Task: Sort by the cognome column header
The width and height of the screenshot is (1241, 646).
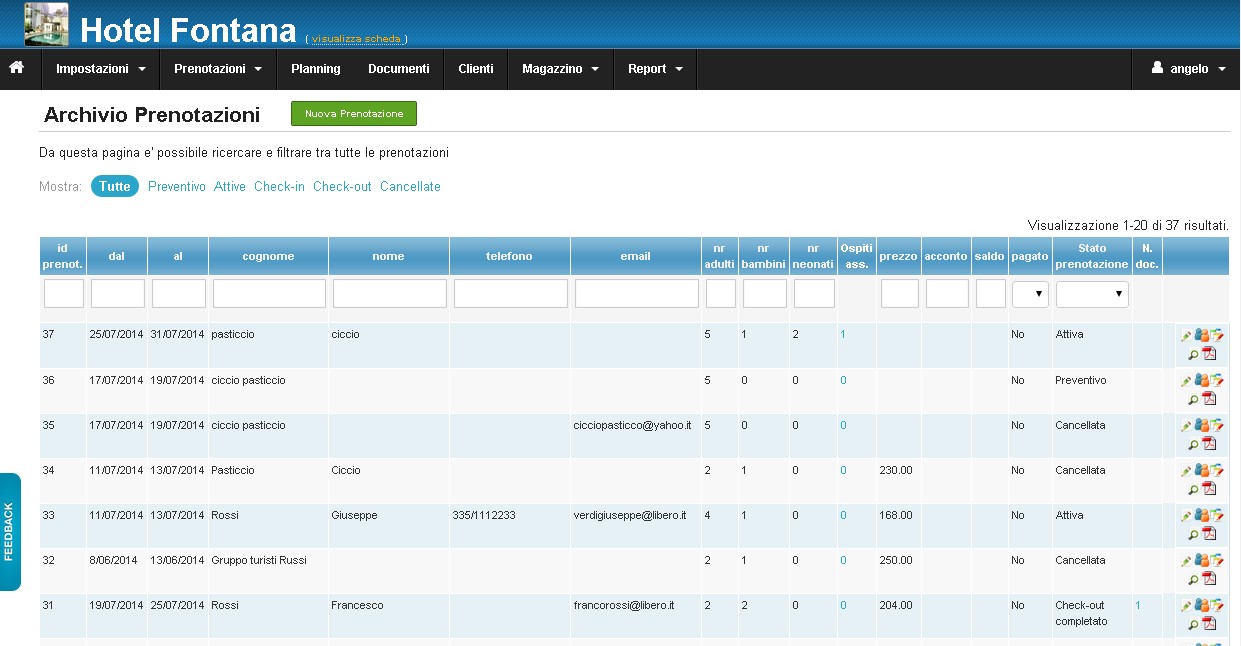Action: point(268,256)
